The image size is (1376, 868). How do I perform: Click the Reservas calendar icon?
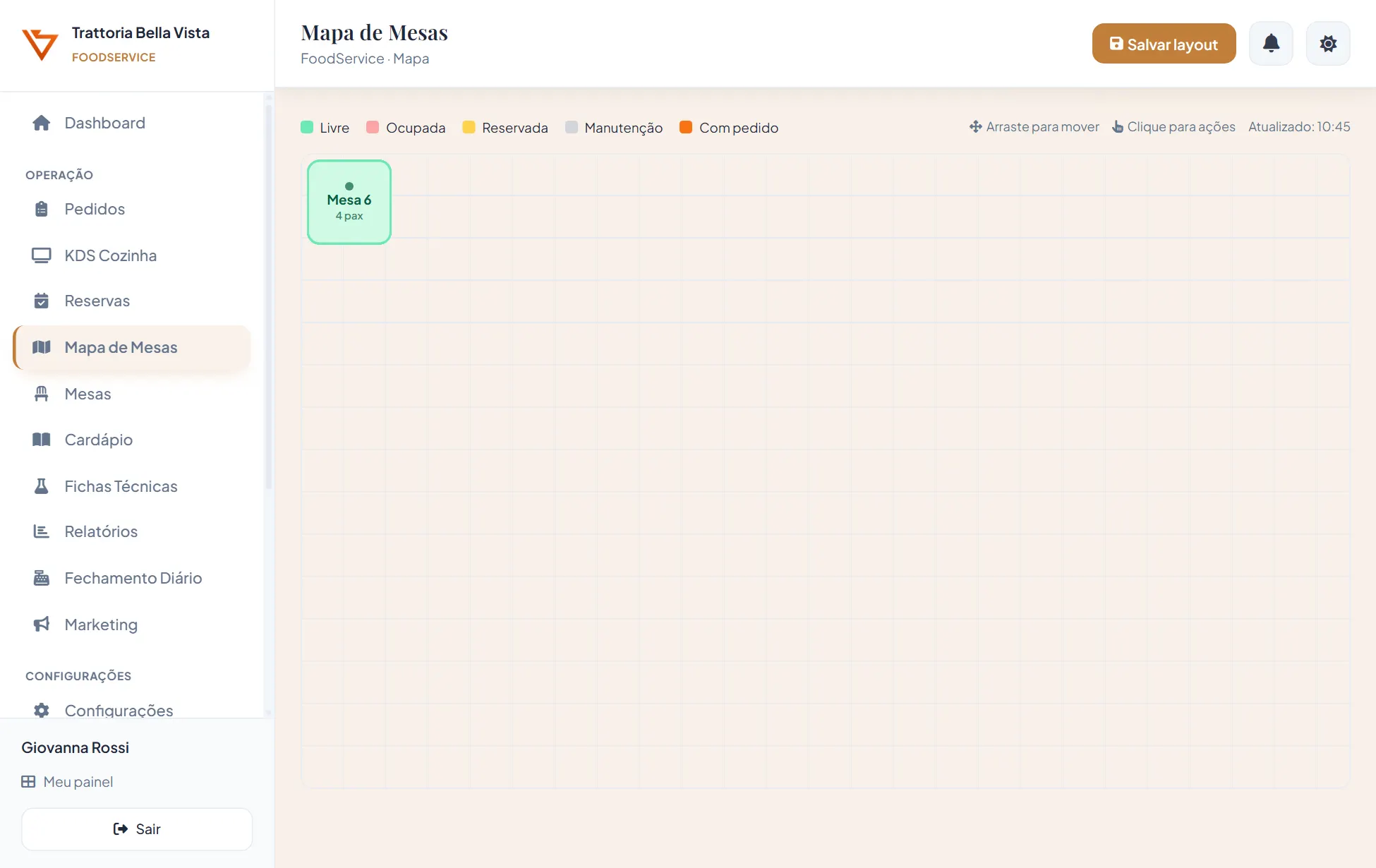click(x=42, y=301)
